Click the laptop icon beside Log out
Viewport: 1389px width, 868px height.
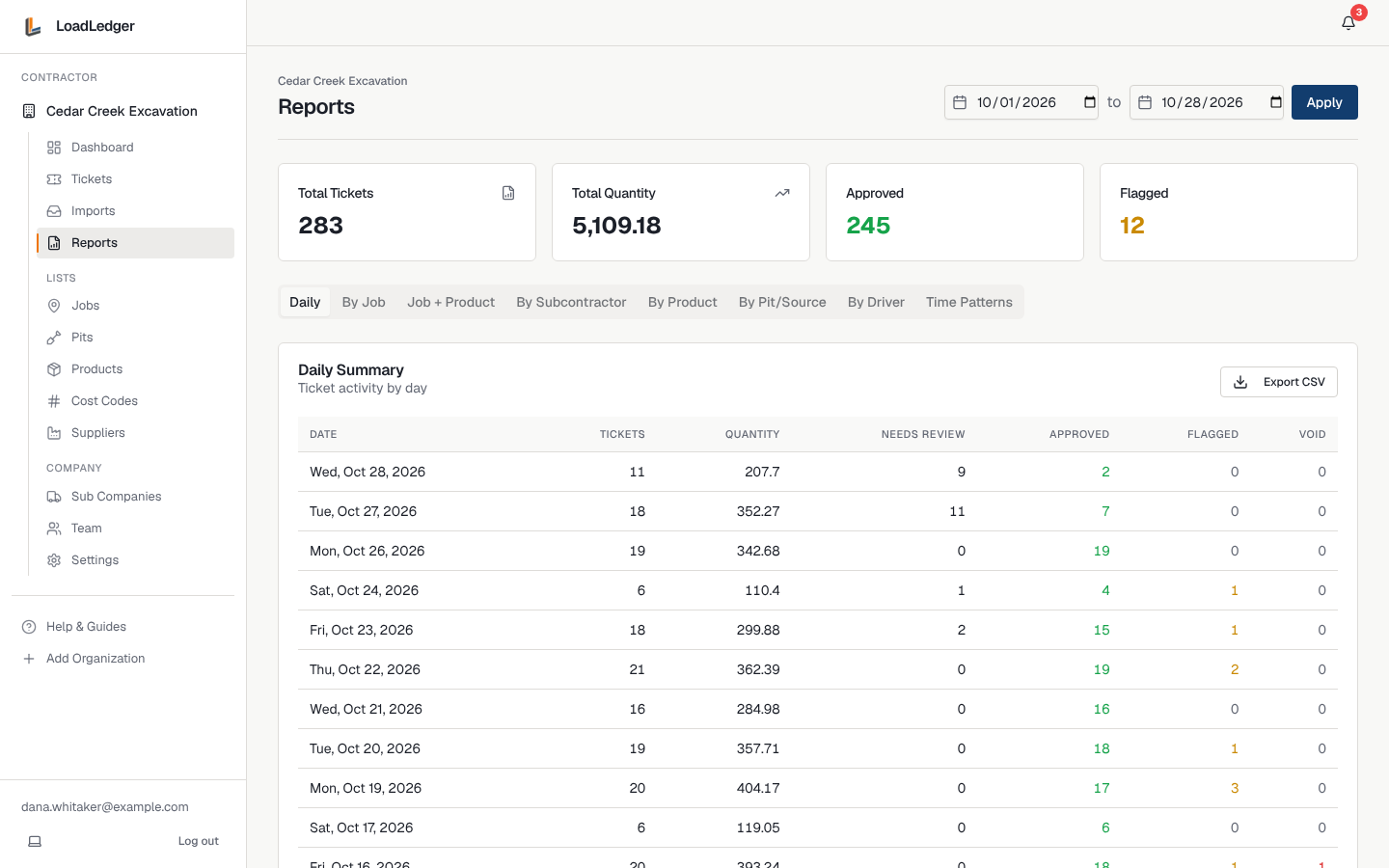click(x=35, y=841)
